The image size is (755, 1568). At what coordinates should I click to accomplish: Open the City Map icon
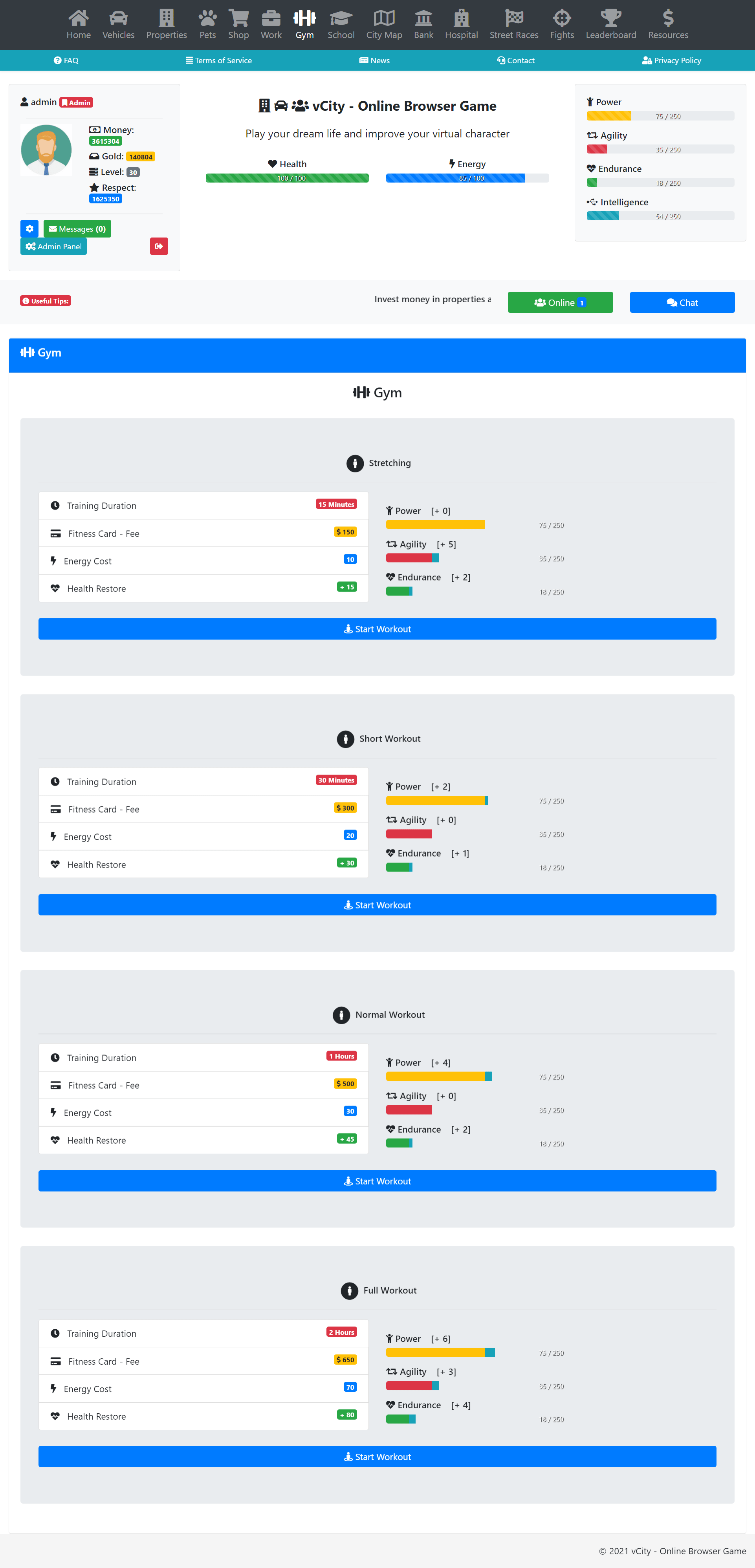tap(383, 18)
